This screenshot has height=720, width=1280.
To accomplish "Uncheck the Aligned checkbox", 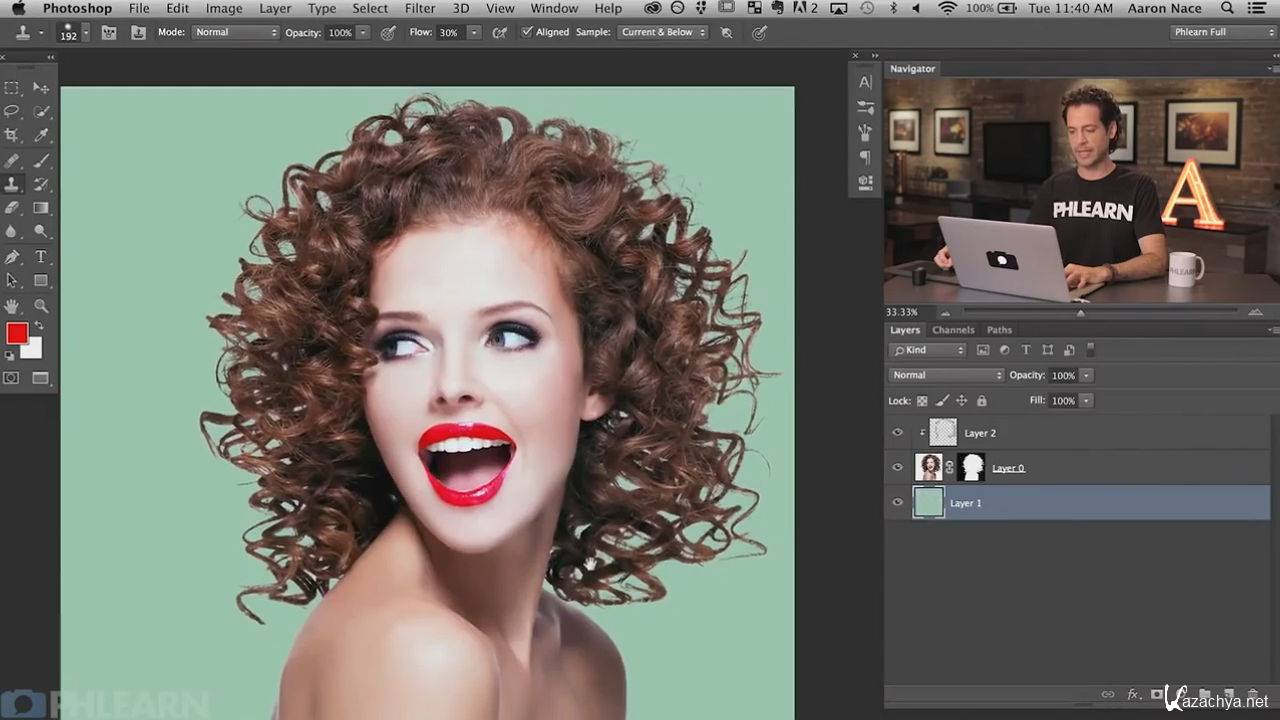I will (x=527, y=32).
